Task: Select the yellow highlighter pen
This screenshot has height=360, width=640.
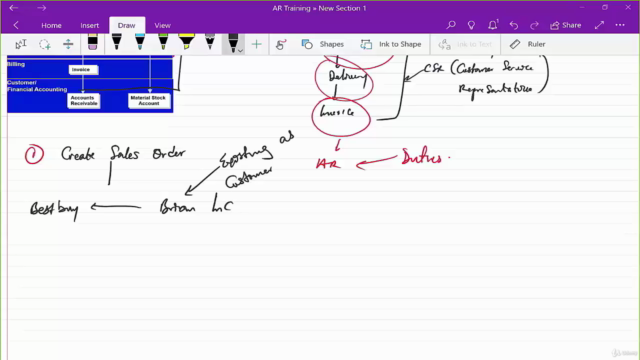Action: tap(187, 43)
